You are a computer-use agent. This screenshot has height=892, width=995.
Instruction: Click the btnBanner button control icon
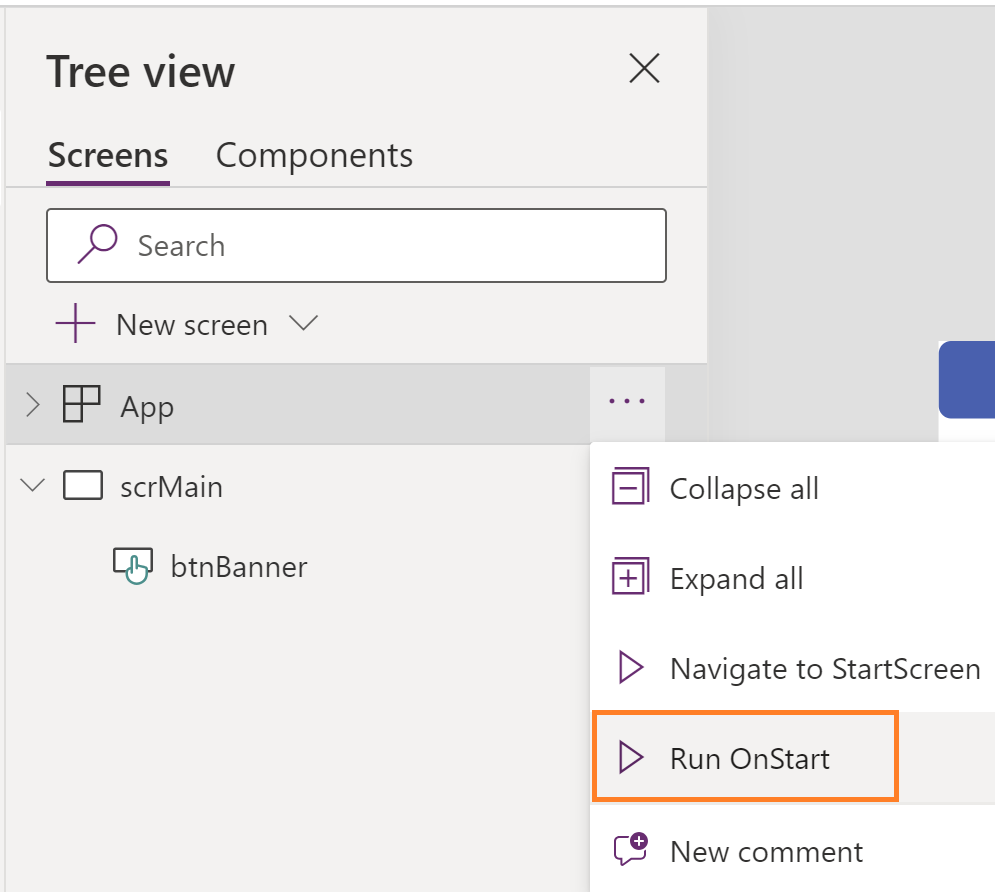pos(132,567)
